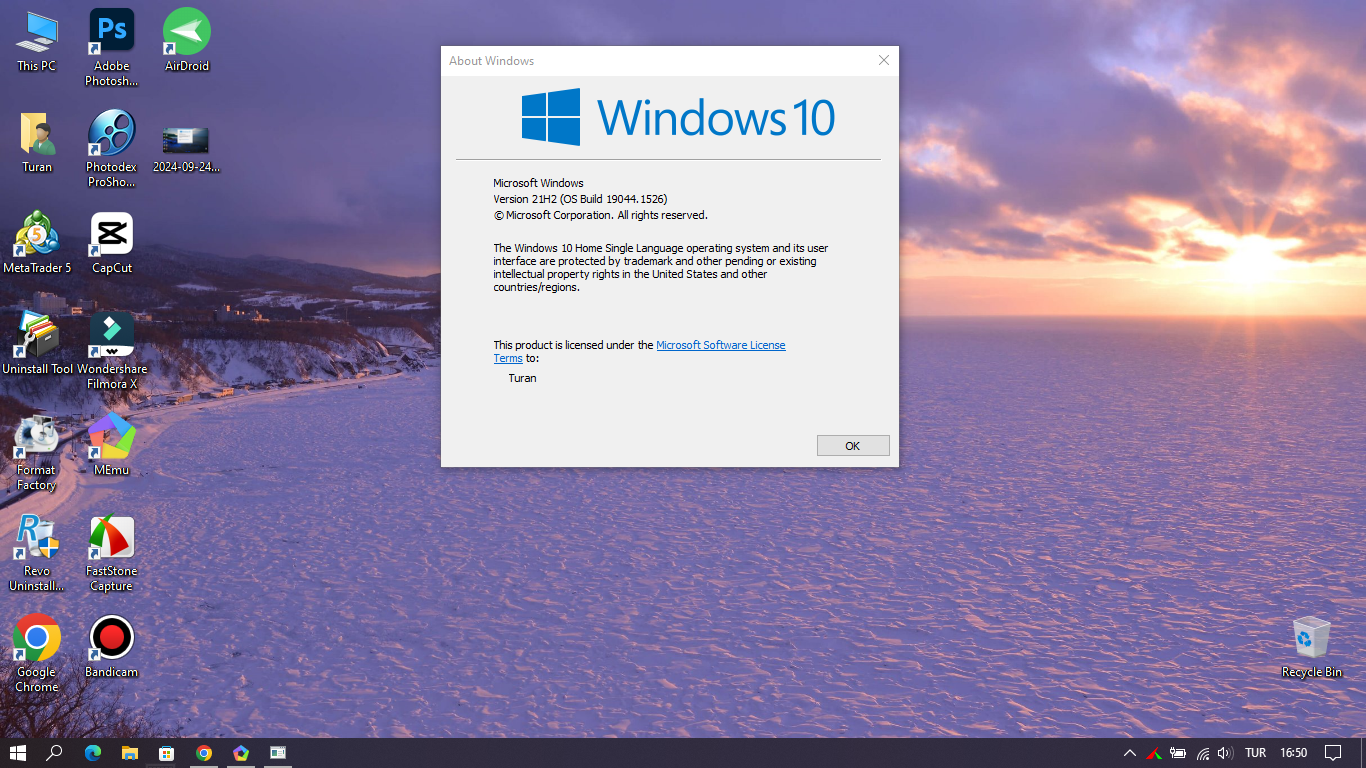Image resolution: width=1366 pixels, height=768 pixels.
Task: Open the Windows Start menu
Action: point(17,753)
